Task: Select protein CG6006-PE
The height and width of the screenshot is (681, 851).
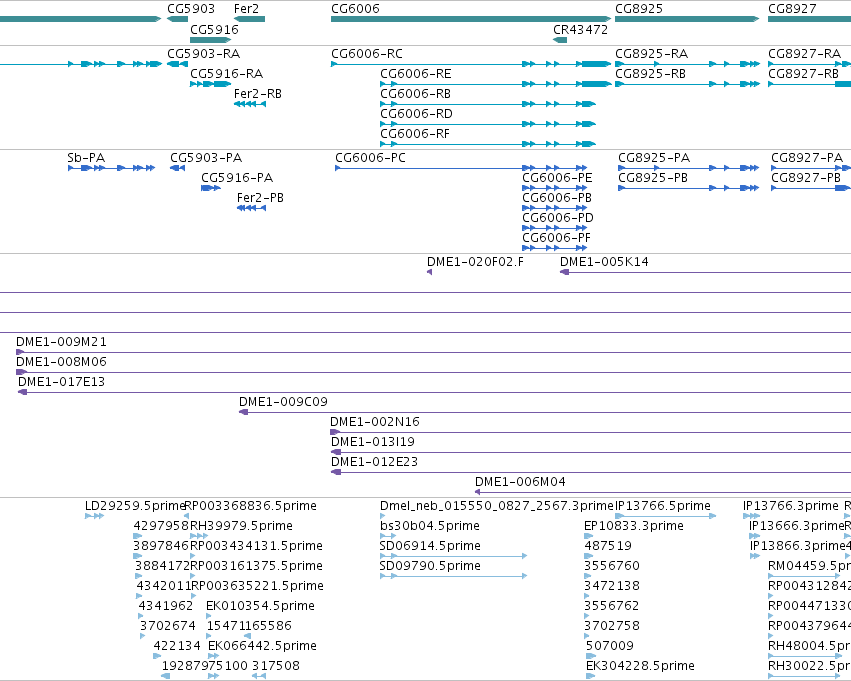Action: point(557,178)
